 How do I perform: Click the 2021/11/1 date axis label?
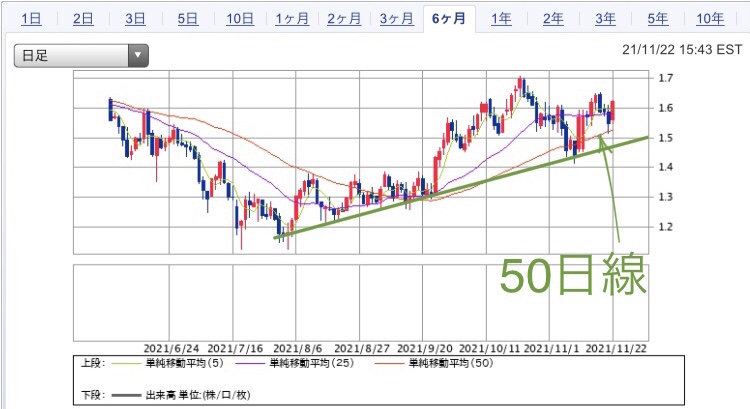tap(551, 348)
